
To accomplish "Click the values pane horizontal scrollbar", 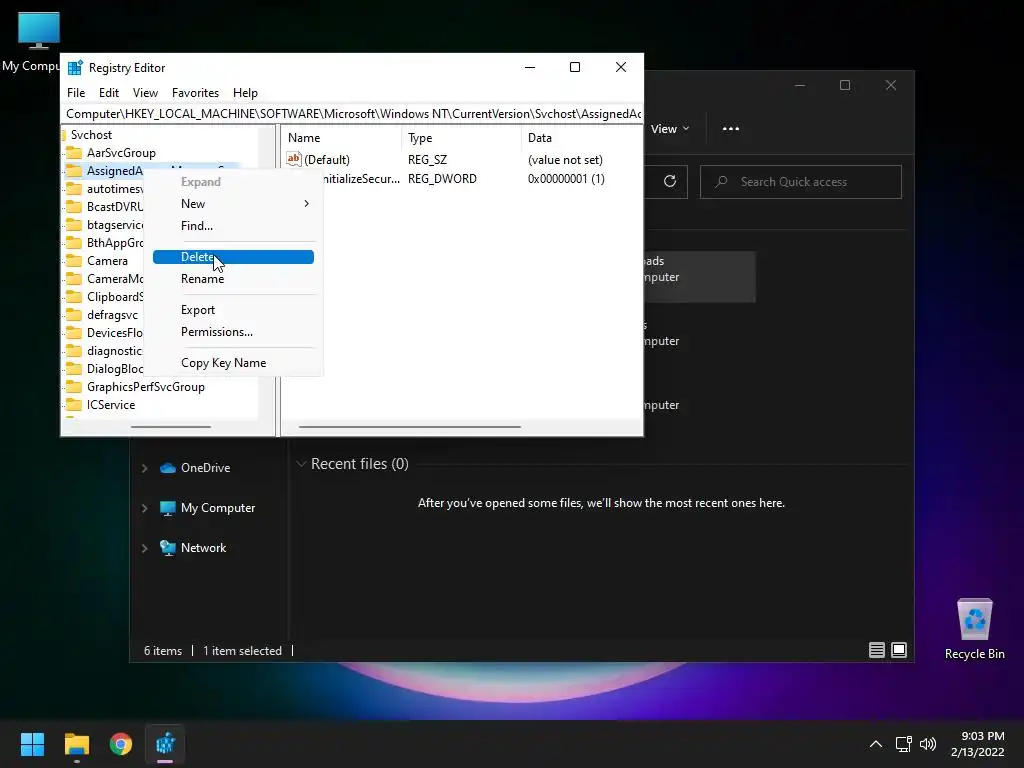I will pyautogui.click(x=409, y=426).
